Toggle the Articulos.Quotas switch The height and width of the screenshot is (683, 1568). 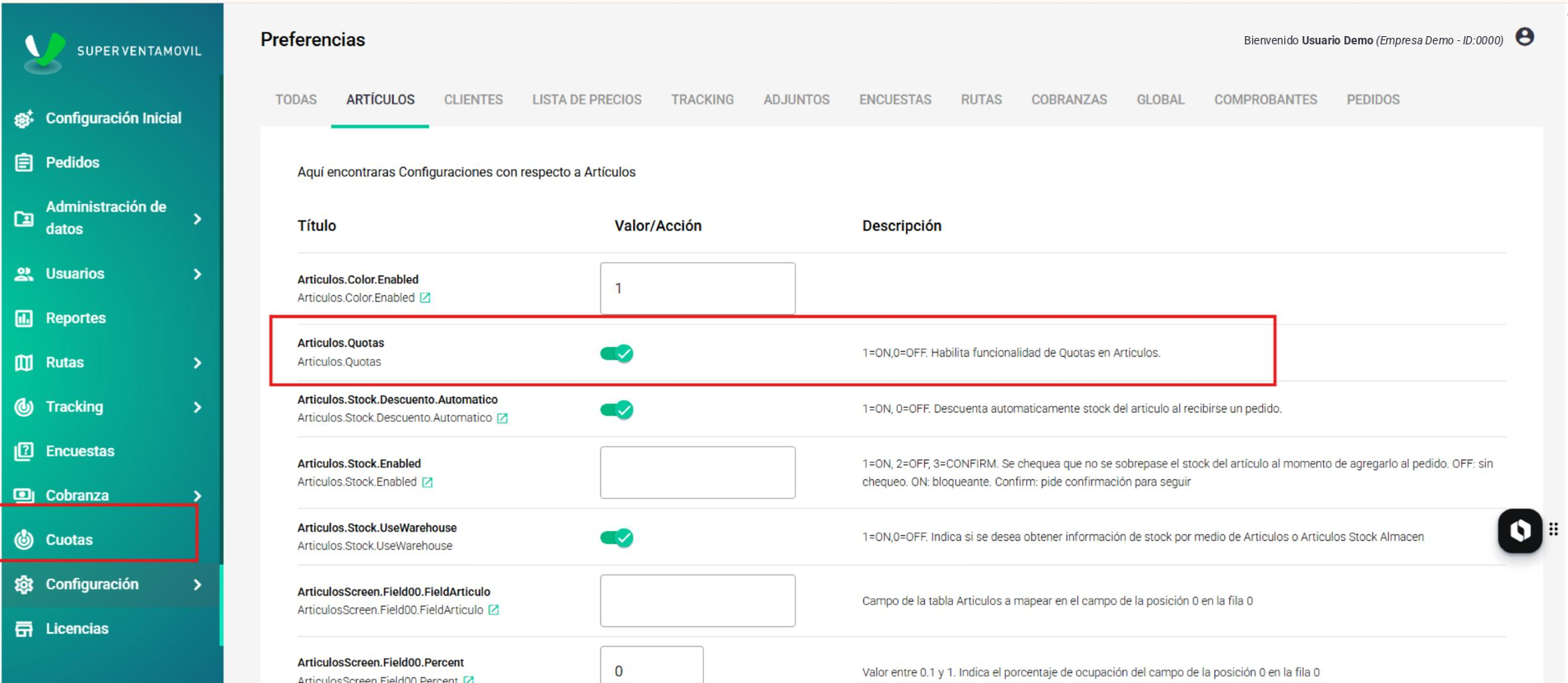coord(617,353)
